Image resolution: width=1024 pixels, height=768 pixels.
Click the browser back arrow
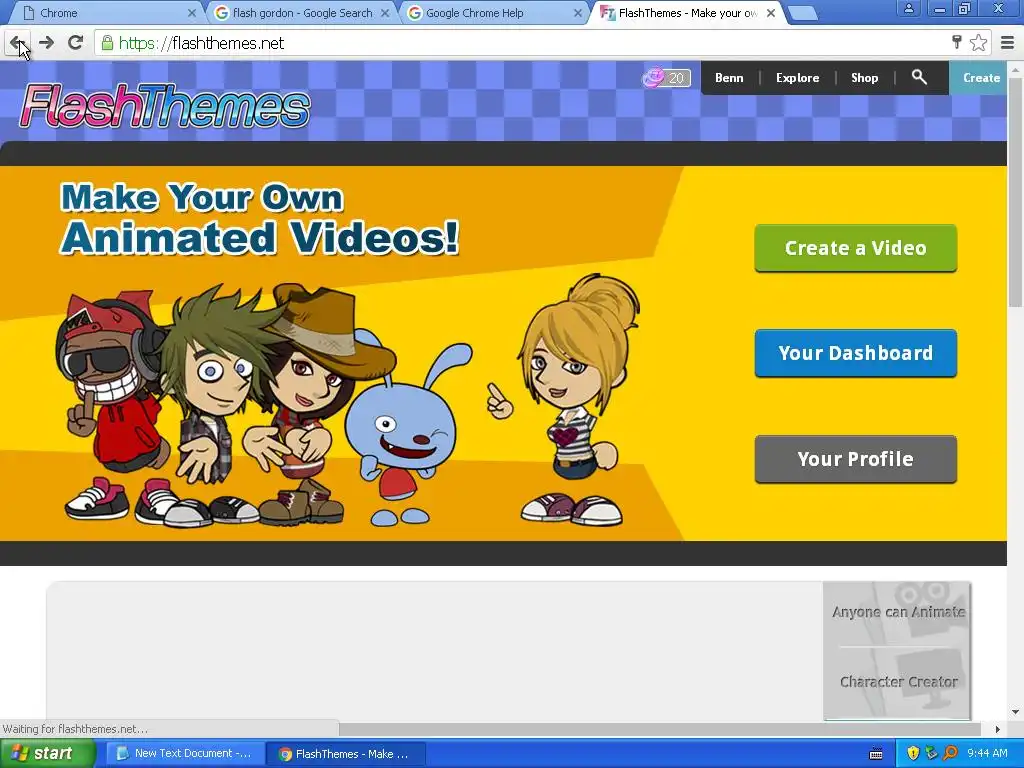point(16,43)
